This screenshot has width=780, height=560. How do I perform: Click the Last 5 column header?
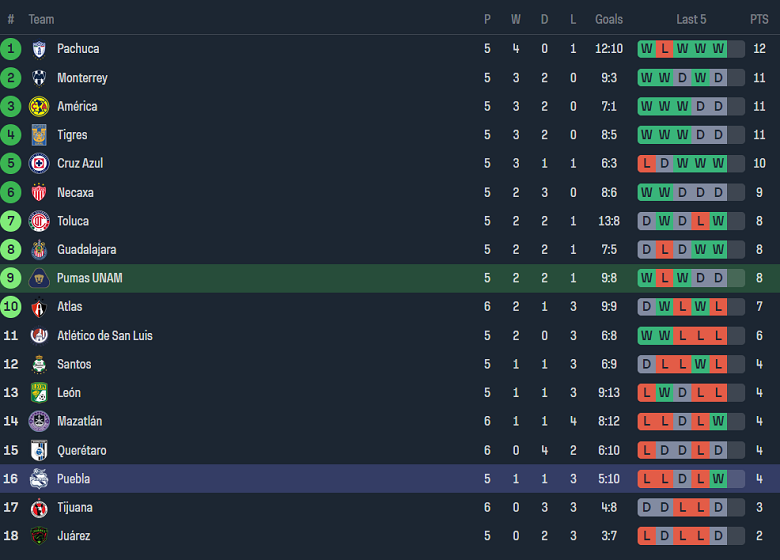691,19
